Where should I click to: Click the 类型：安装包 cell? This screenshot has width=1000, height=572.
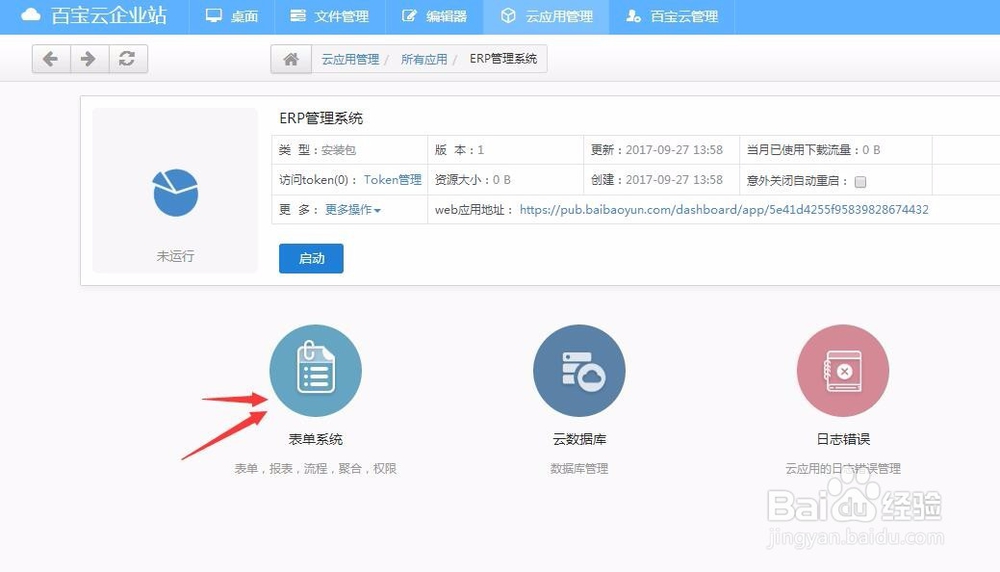point(349,150)
